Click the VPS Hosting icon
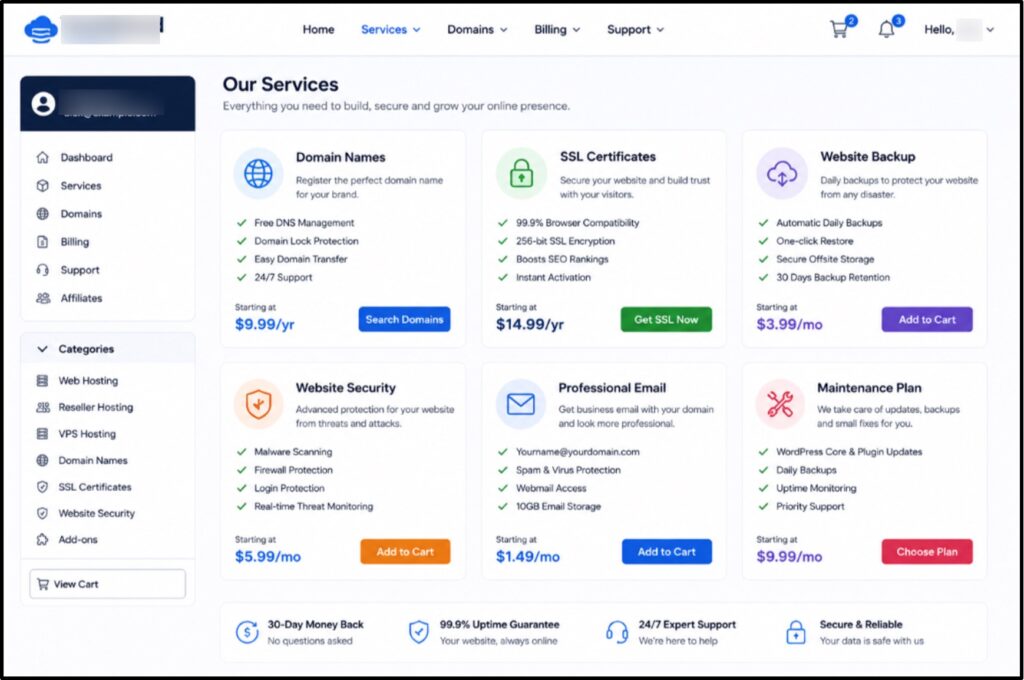Viewport: 1024px width, 680px height. click(42, 434)
